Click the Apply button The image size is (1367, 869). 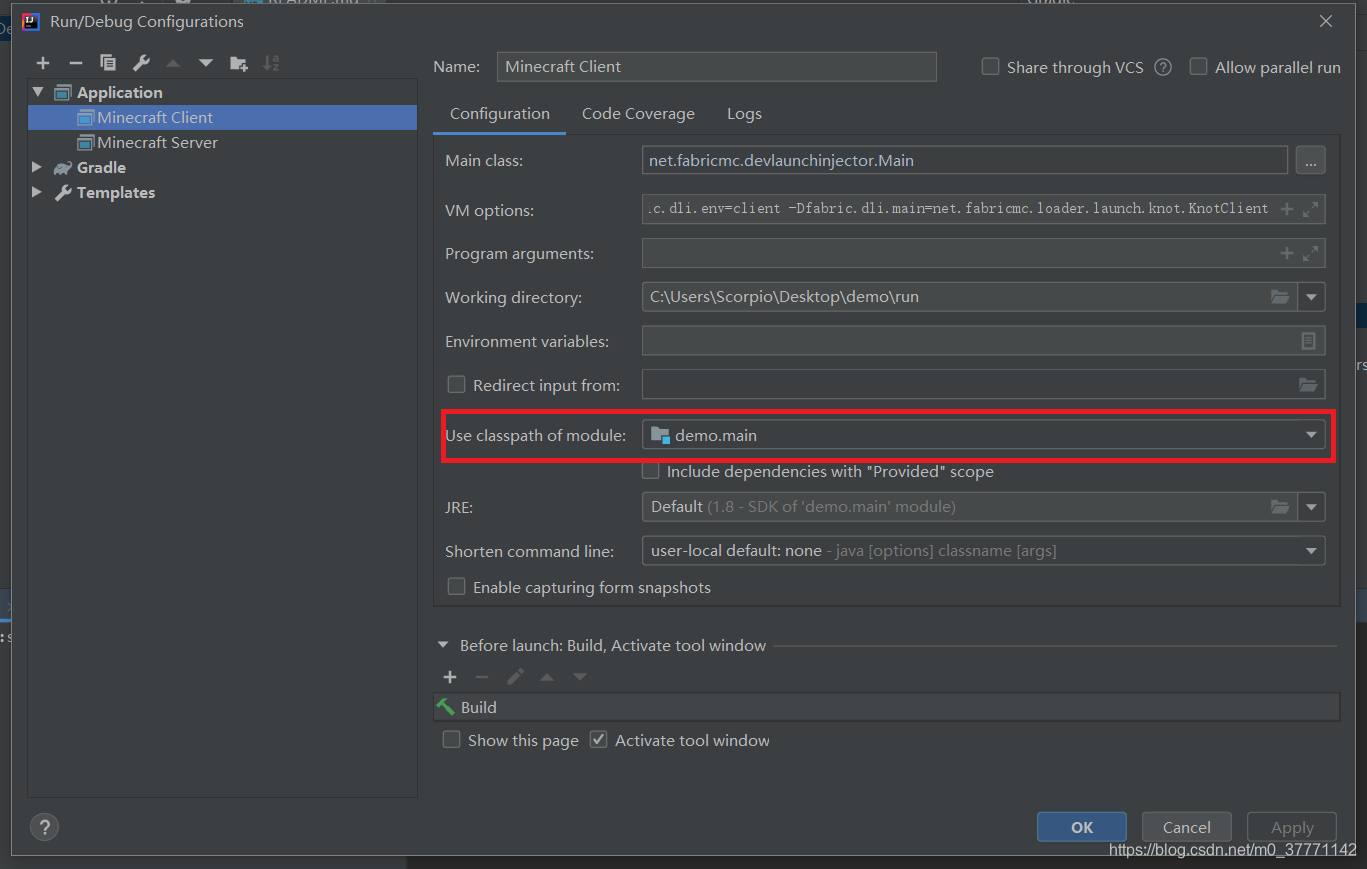[1292, 827]
